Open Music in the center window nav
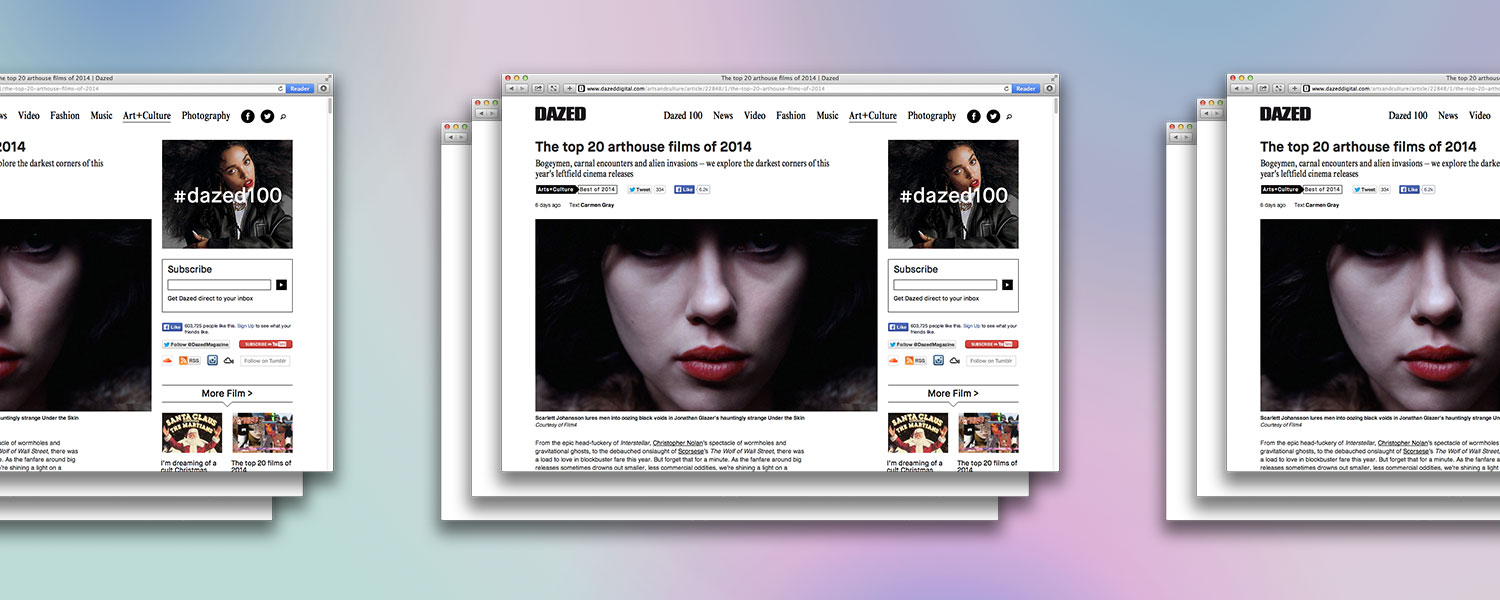The image size is (1500, 600). tap(828, 116)
